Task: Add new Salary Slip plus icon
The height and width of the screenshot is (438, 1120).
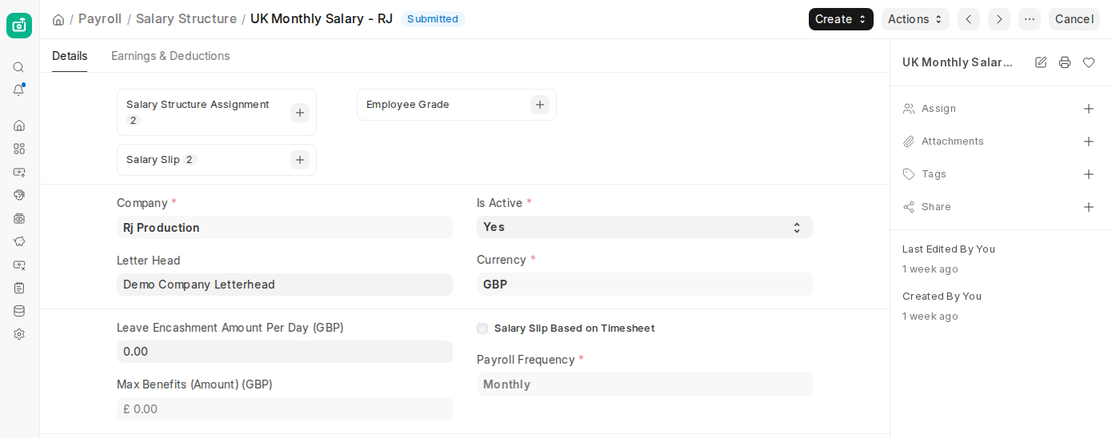Action: (300, 160)
